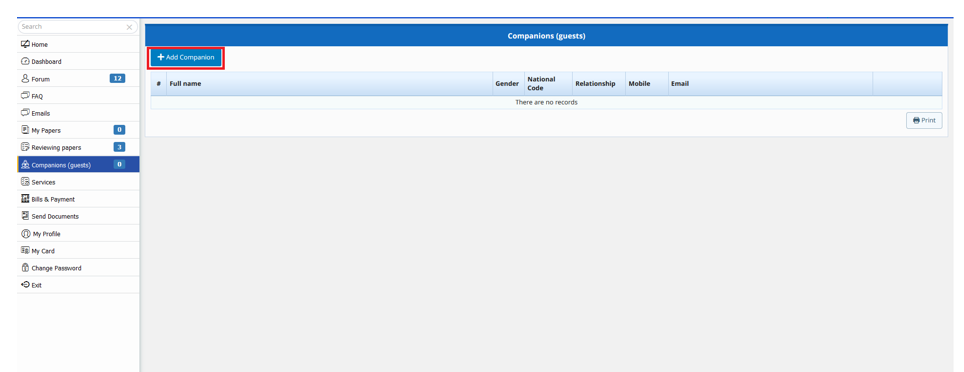
Task: Click the Relationship column header
Action: [x=599, y=84]
